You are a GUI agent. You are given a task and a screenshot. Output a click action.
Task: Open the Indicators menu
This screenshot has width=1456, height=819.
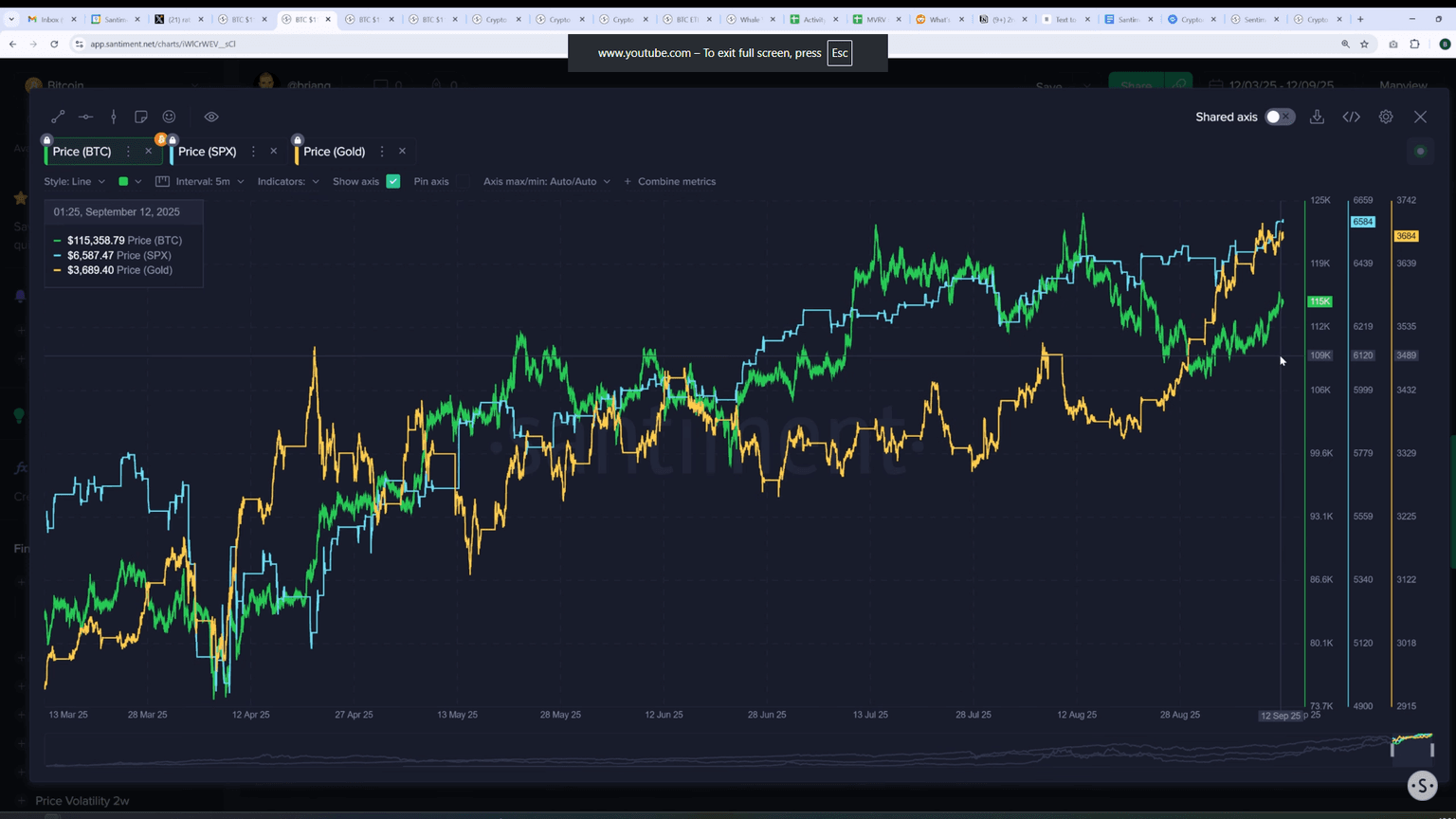tap(288, 181)
